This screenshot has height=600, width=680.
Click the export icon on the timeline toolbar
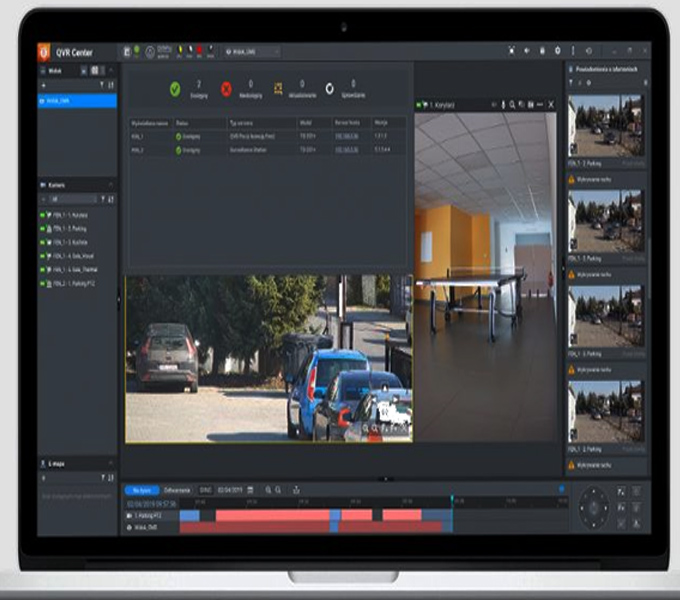coord(295,490)
